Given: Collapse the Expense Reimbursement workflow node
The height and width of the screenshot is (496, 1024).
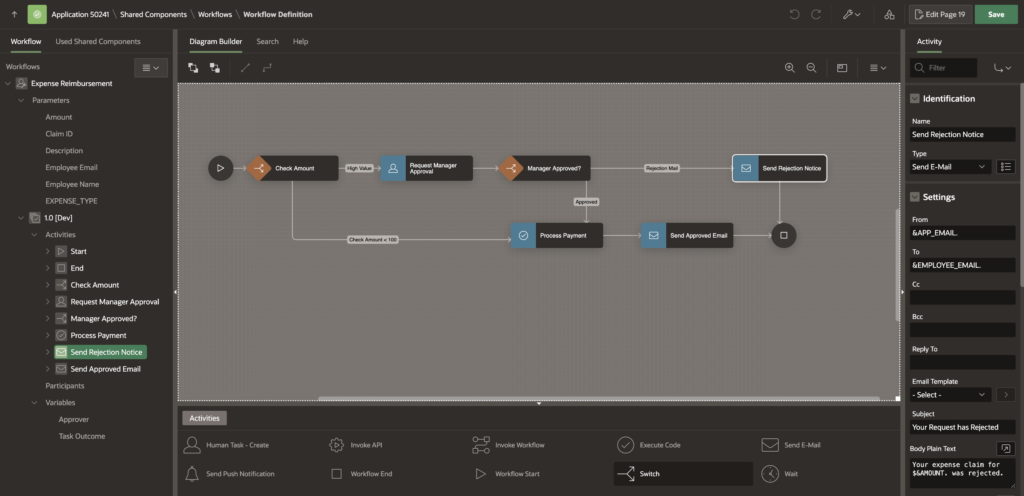Looking at the screenshot, I should 8,83.
